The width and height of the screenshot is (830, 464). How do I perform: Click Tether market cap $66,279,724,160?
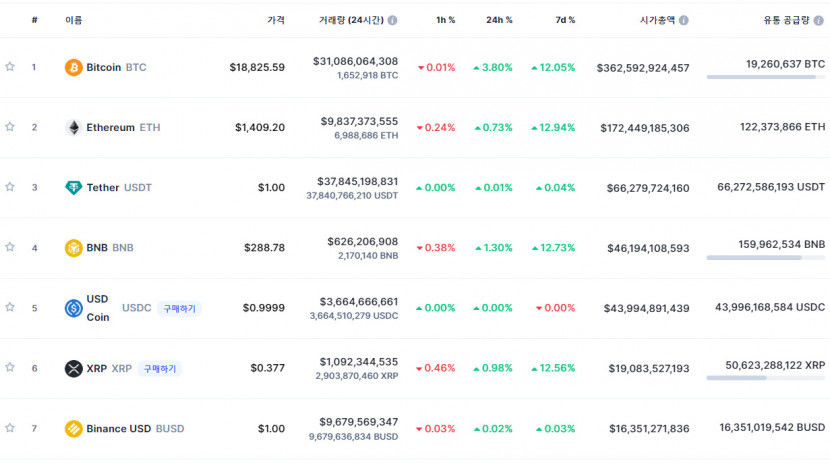648,188
